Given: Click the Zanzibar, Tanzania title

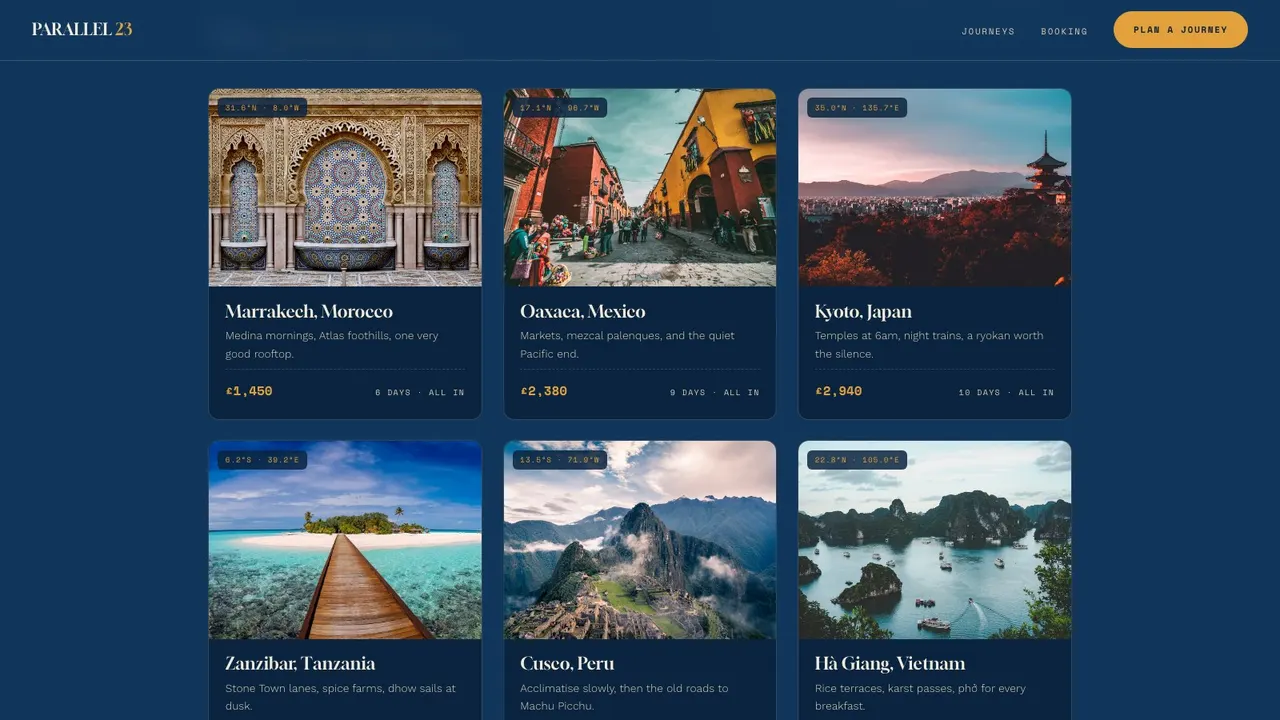Looking at the screenshot, I should pyautogui.click(x=300, y=663).
